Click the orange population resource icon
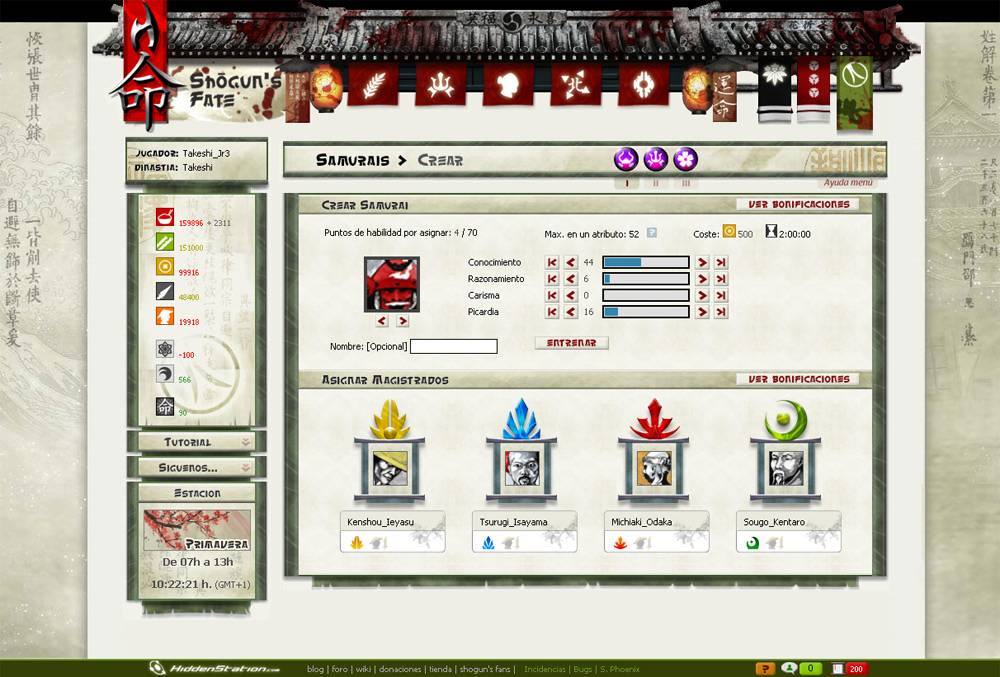This screenshot has height=677, width=1000. tap(165, 316)
